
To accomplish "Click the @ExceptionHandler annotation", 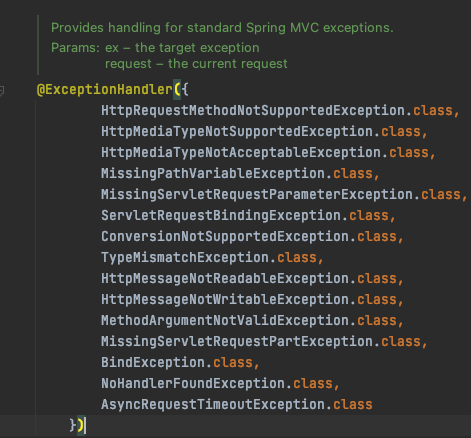I will pyautogui.click(x=104, y=89).
